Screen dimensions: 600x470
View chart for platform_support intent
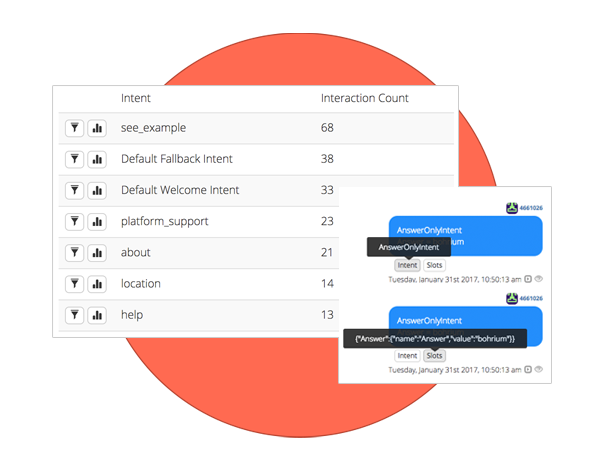97,221
